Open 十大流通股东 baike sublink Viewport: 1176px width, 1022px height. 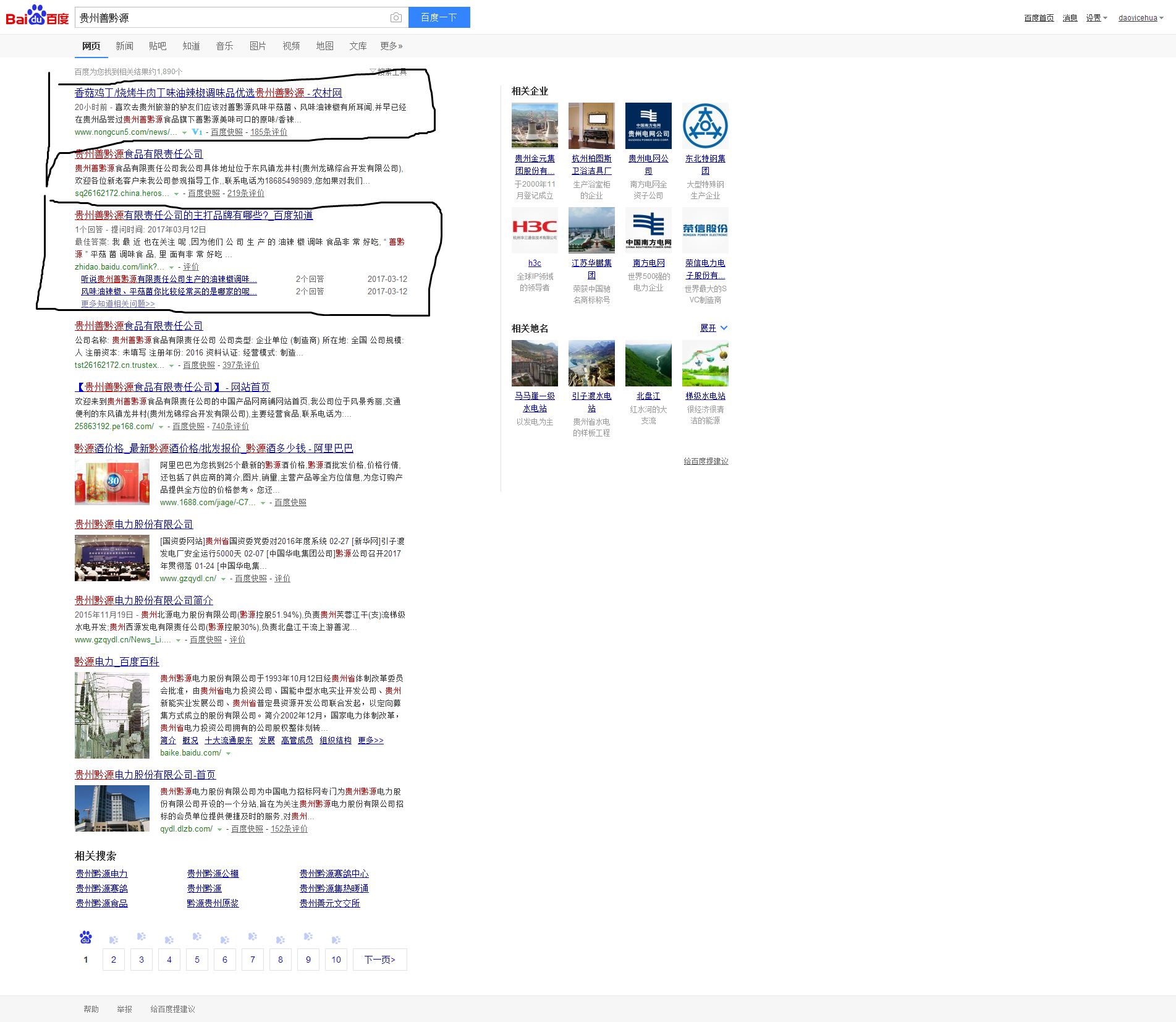tap(229, 741)
